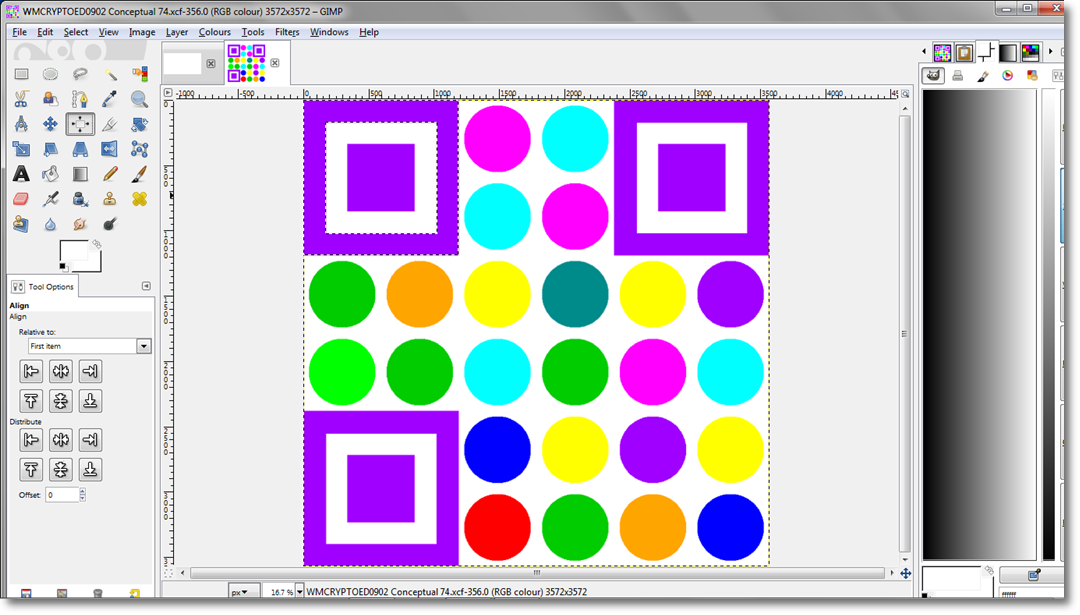The width and height of the screenshot is (1080, 615).
Task: Align top edges of targets
Action: click(31, 401)
